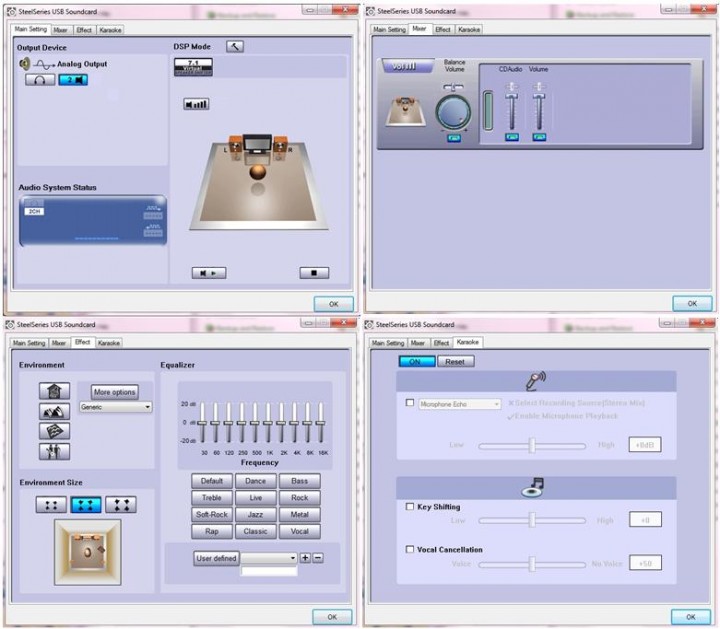720x629 pixels.
Task: Choose the large environment size
Action: point(121,505)
